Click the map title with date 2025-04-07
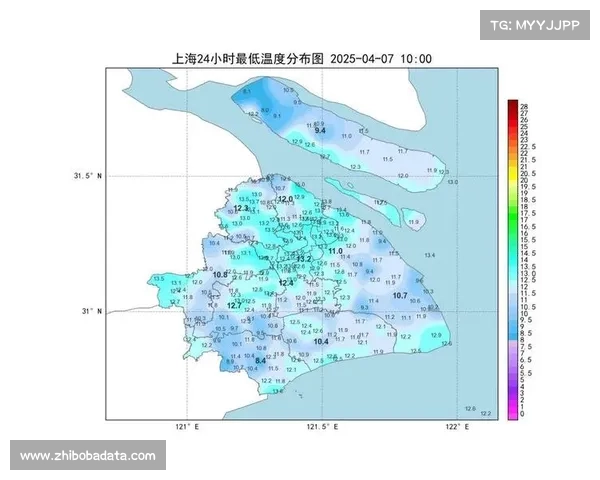The image size is (600, 480). coord(302,59)
